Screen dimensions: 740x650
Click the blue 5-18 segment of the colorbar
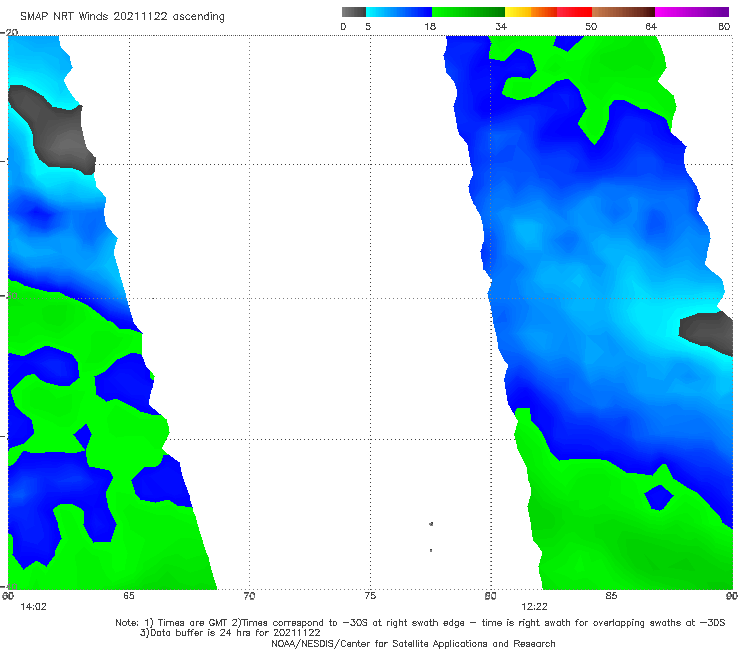point(399,12)
